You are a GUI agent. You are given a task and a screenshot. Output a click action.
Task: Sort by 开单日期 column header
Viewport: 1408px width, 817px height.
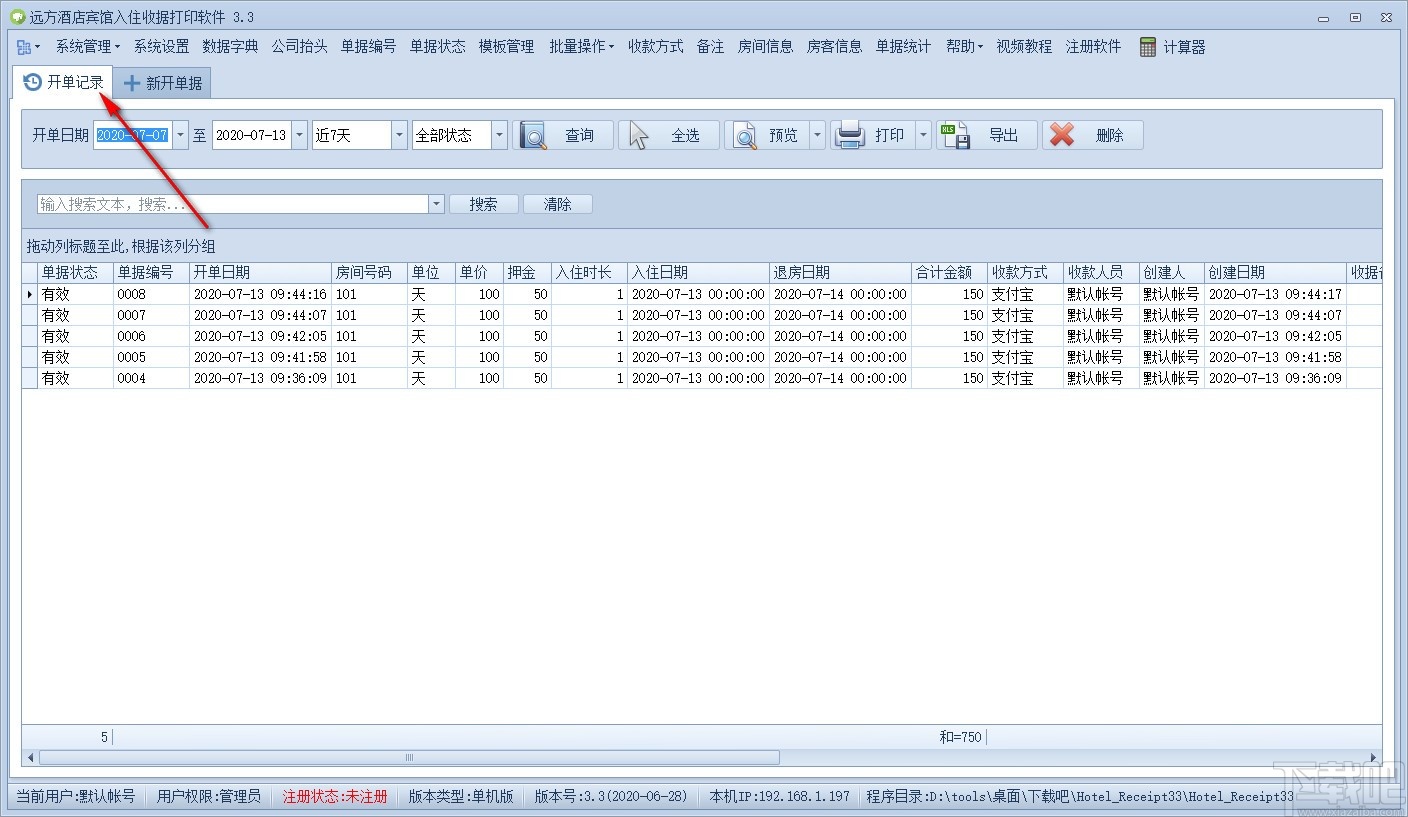click(260, 273)
